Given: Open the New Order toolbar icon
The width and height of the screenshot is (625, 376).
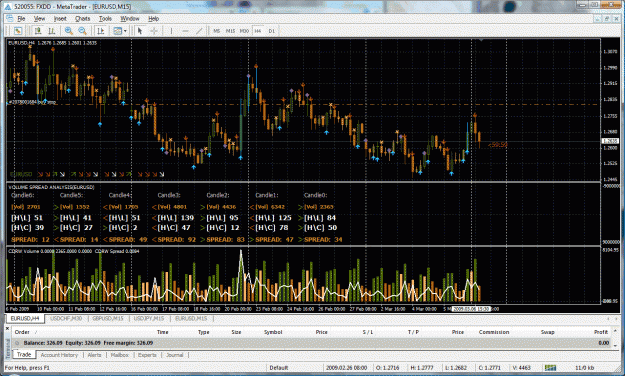Looking at the screenshot, I should click(x=18, y=31).
